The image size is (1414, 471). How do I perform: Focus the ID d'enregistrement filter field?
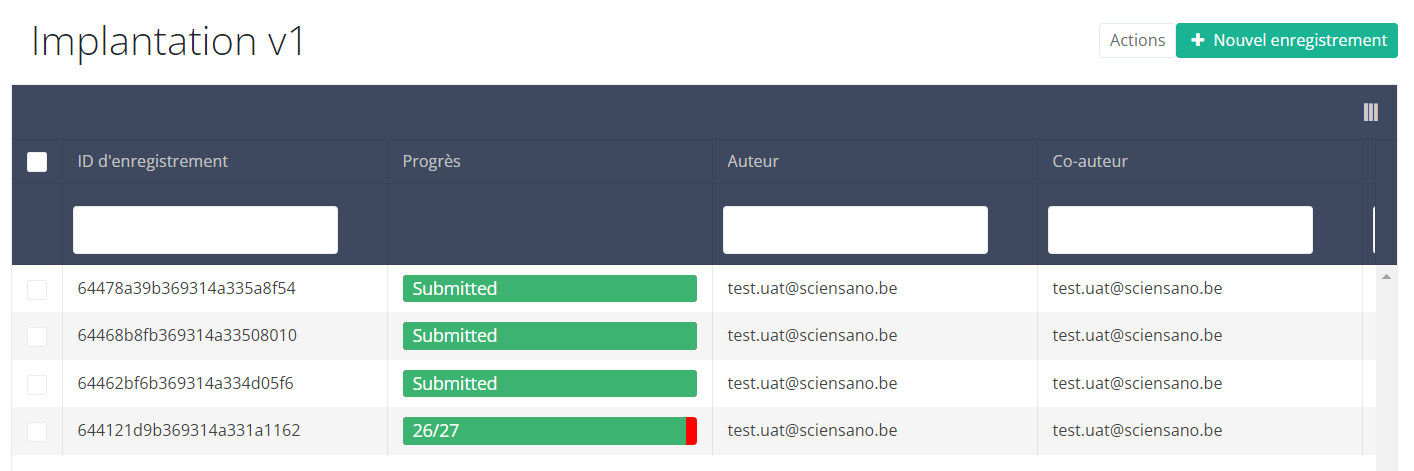coord(205,230)
